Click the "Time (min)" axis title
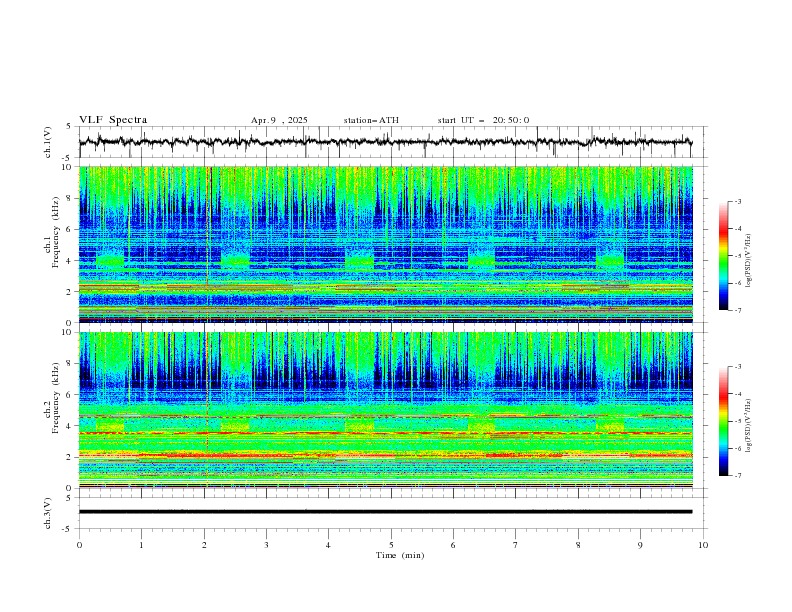The image size is (792, 612). [x=400, y=555]
